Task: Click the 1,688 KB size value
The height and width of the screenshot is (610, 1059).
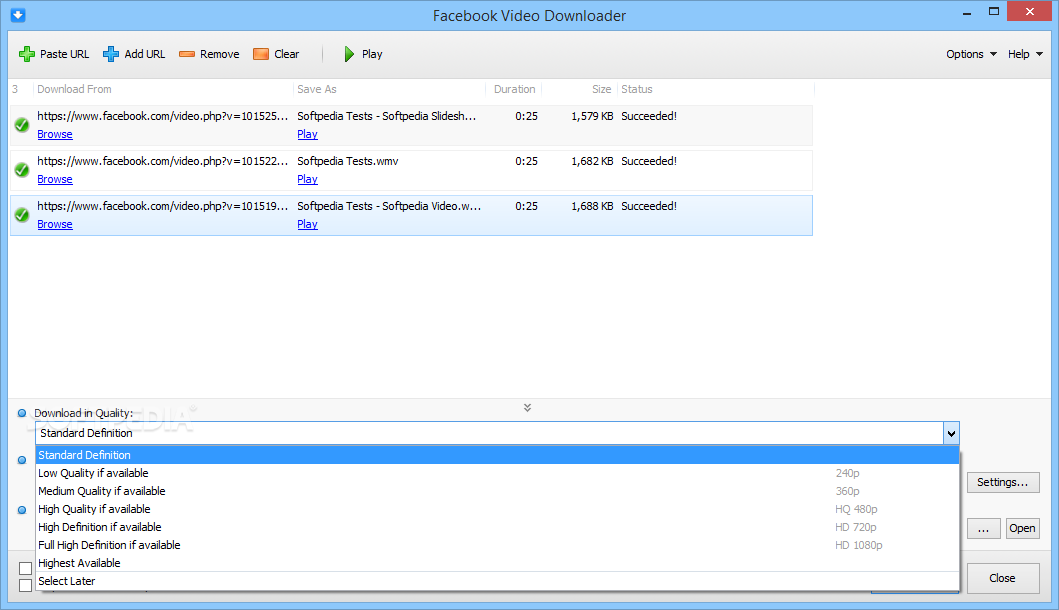Action: [x=592, y=206]
